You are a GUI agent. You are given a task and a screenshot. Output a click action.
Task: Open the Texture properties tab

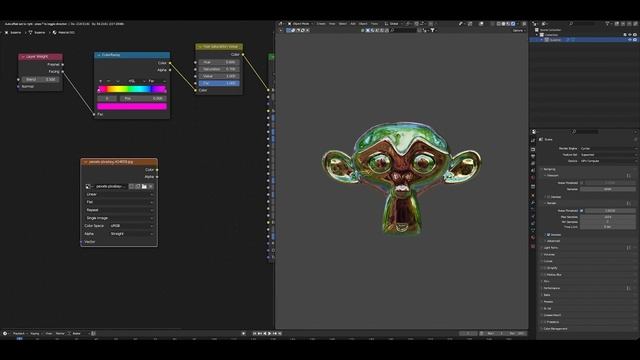pos(533,246)
